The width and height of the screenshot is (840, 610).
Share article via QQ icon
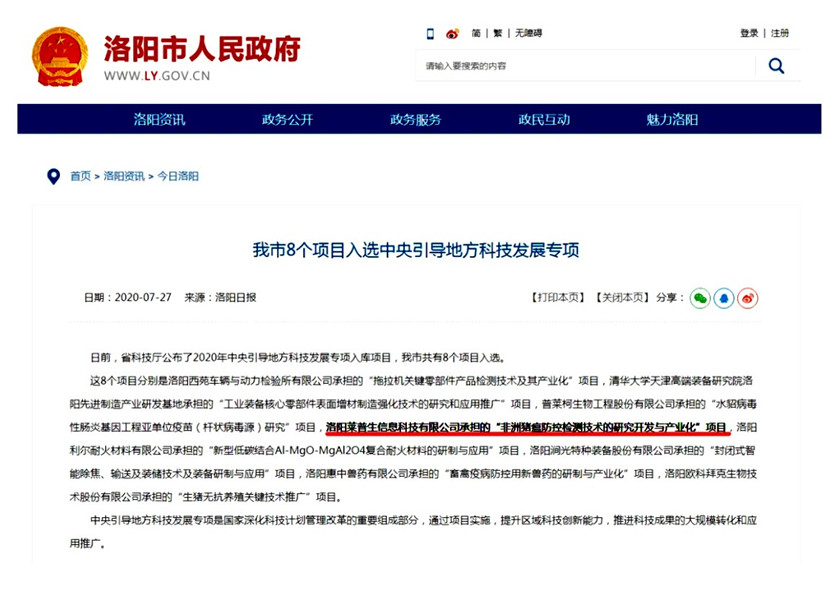pyautogui.click(x=724, y=298)
